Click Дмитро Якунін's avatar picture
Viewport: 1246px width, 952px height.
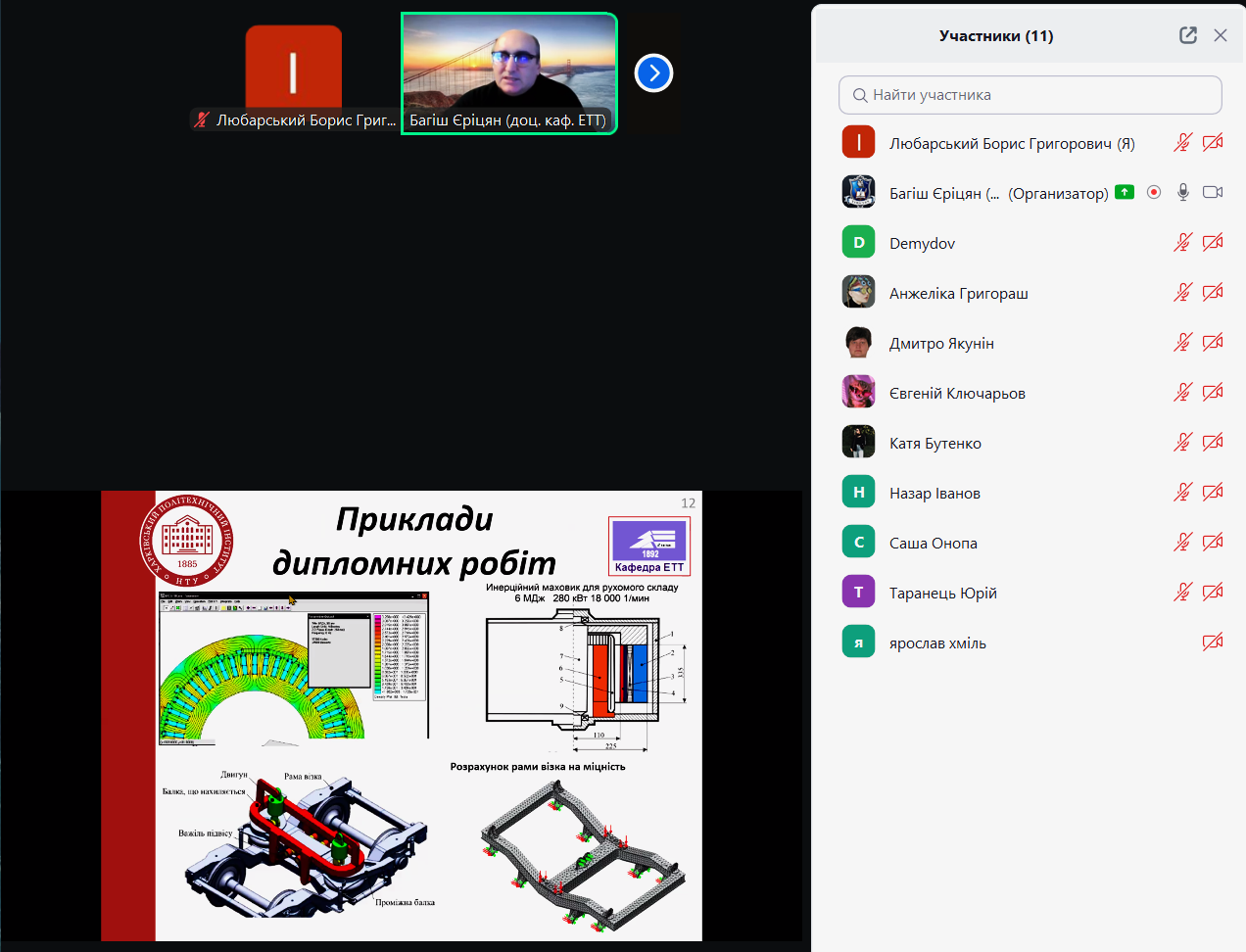pyautogui.click(x=859, y=342)
